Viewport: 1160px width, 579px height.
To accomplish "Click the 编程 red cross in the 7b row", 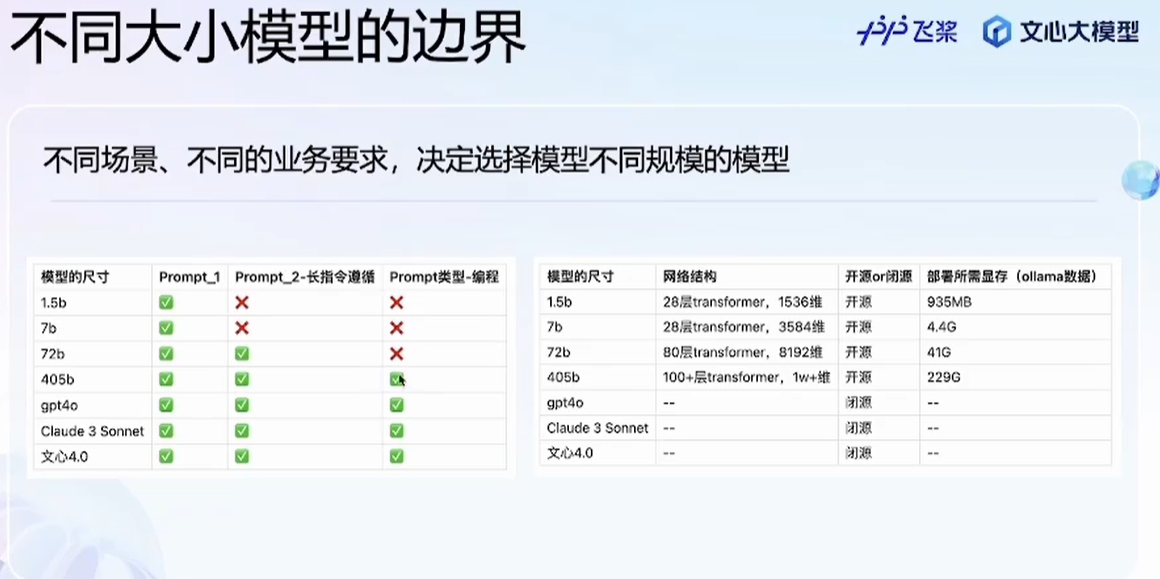I will (397, 328).
